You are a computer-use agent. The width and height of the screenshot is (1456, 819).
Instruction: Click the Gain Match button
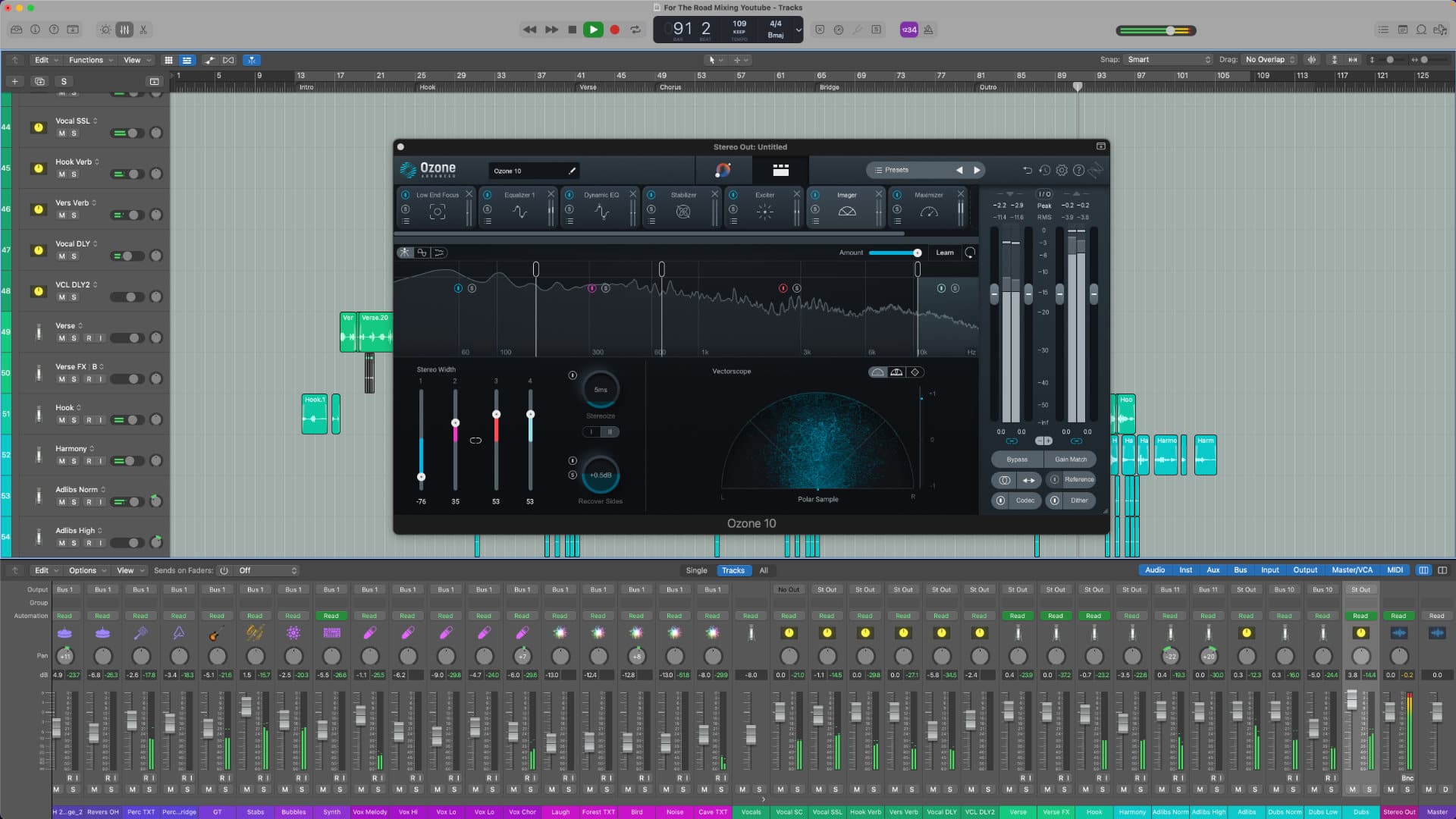coord(1070,460)
